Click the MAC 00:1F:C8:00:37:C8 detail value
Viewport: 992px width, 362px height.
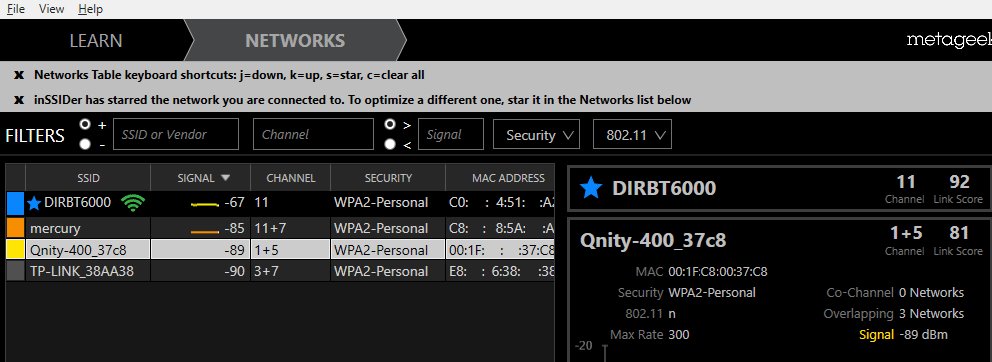click(717, 272)
